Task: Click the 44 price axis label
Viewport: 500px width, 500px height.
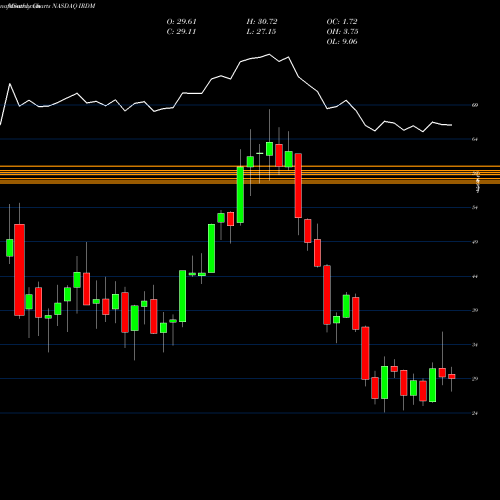Action: click(475, 276)
